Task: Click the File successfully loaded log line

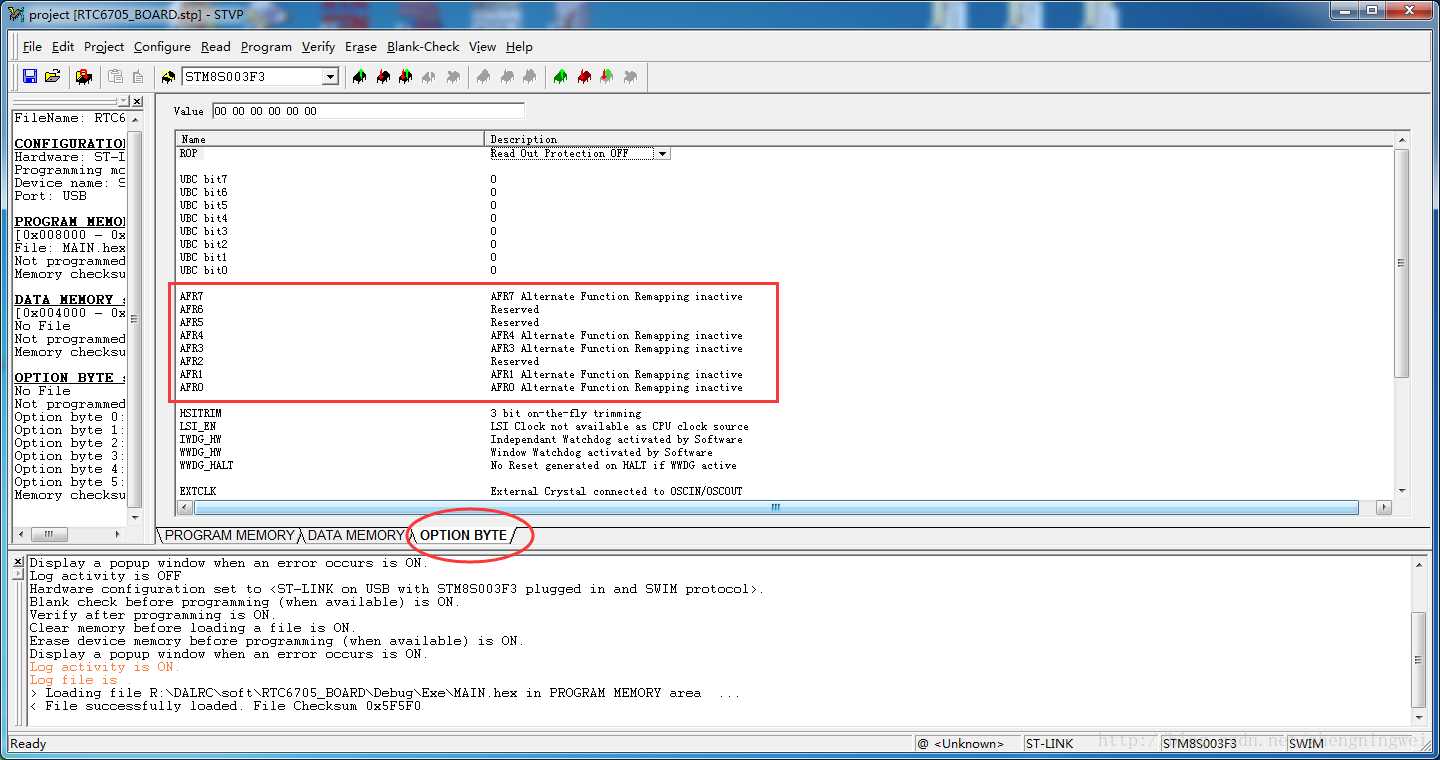Action: [x=226, y=706]
